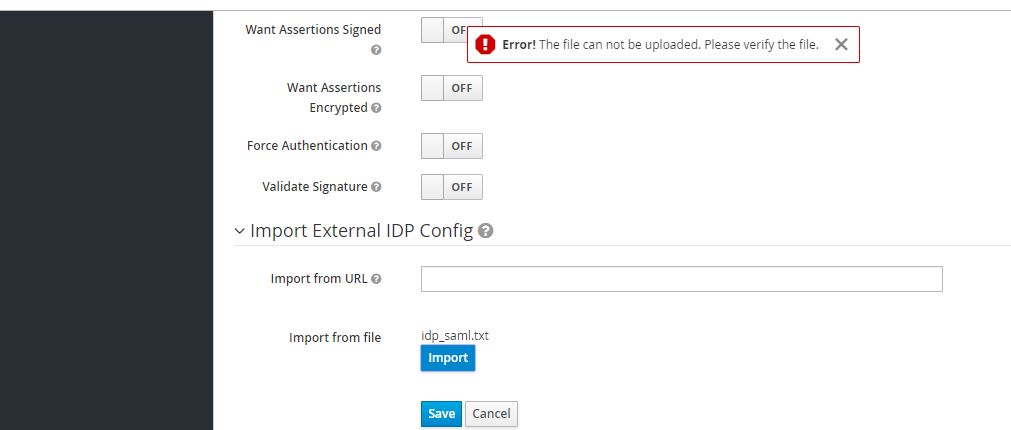This screenshot has height=430, width=1011.
Task: Cancel the configuration changes
Action: tap(491, 414)
